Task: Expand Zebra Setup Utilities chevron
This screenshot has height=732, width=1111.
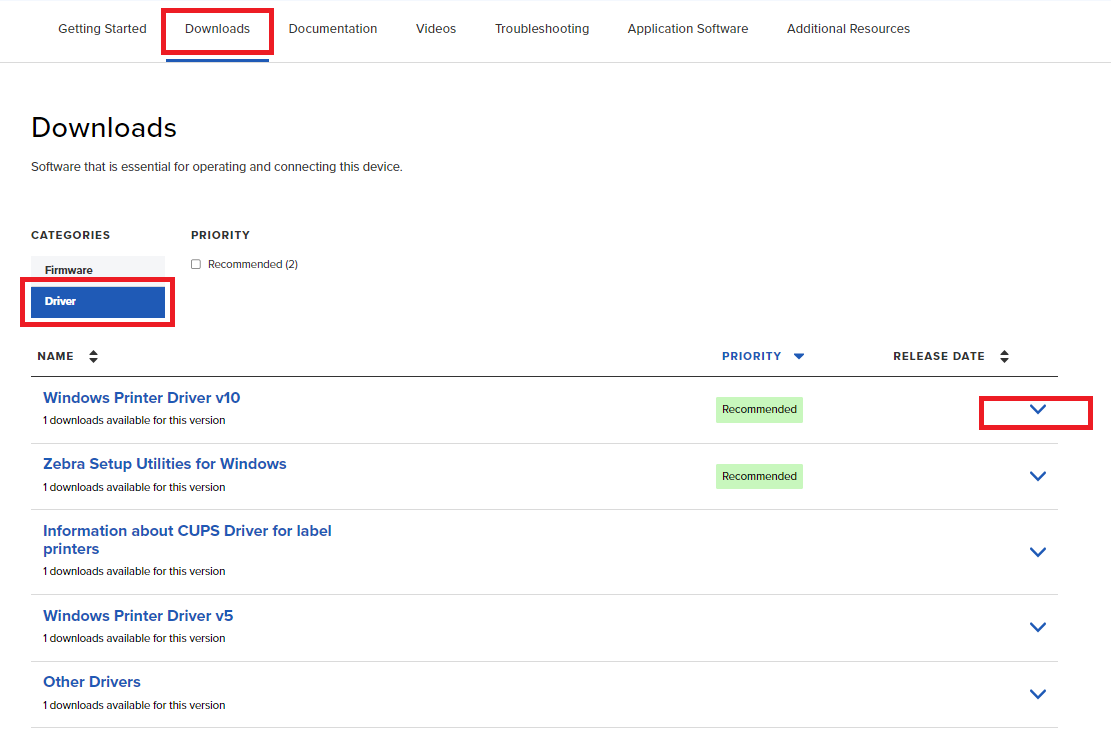Action: 1037,476
